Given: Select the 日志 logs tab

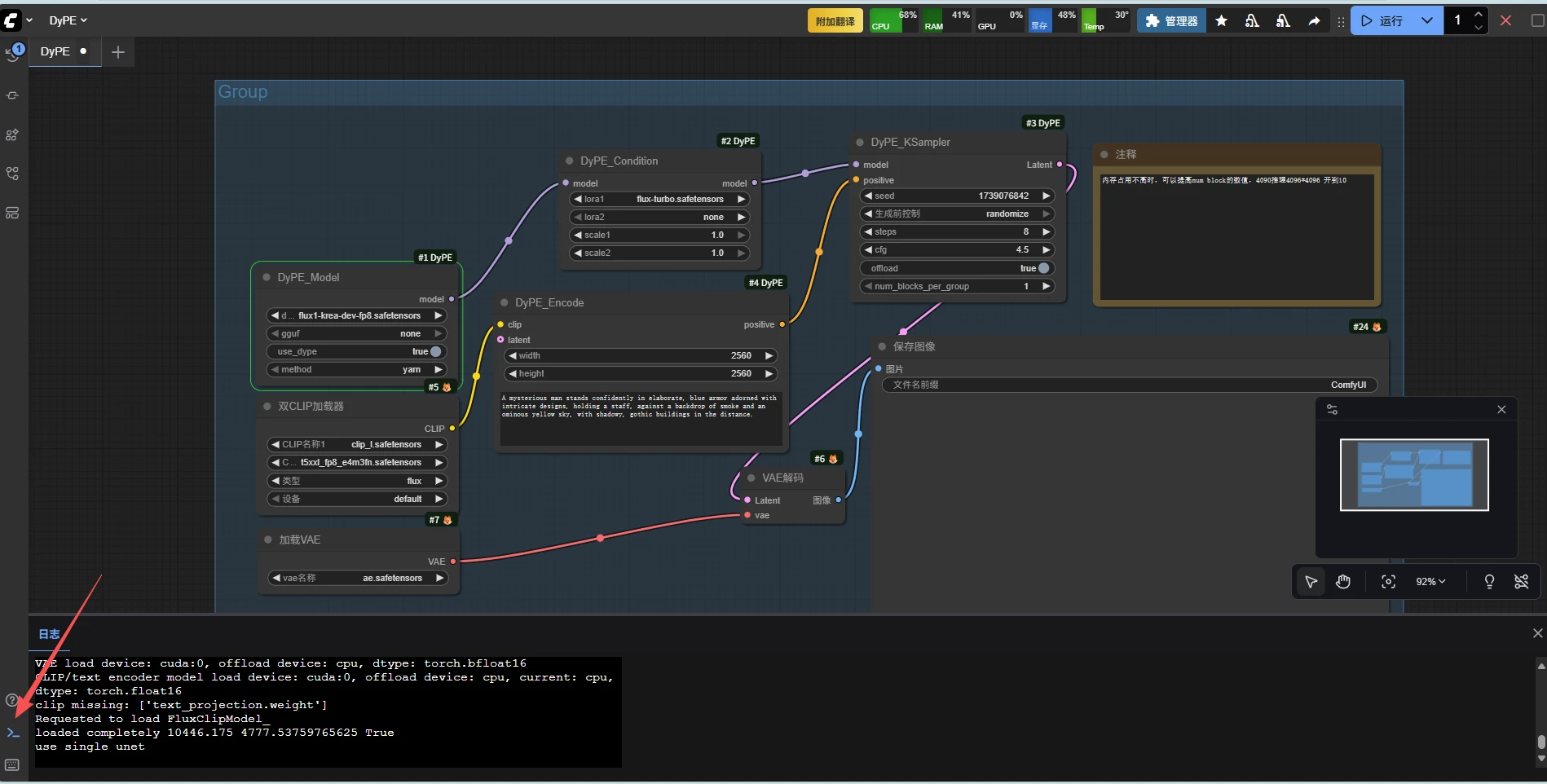Looking at the screenshot, I should 49,634.
